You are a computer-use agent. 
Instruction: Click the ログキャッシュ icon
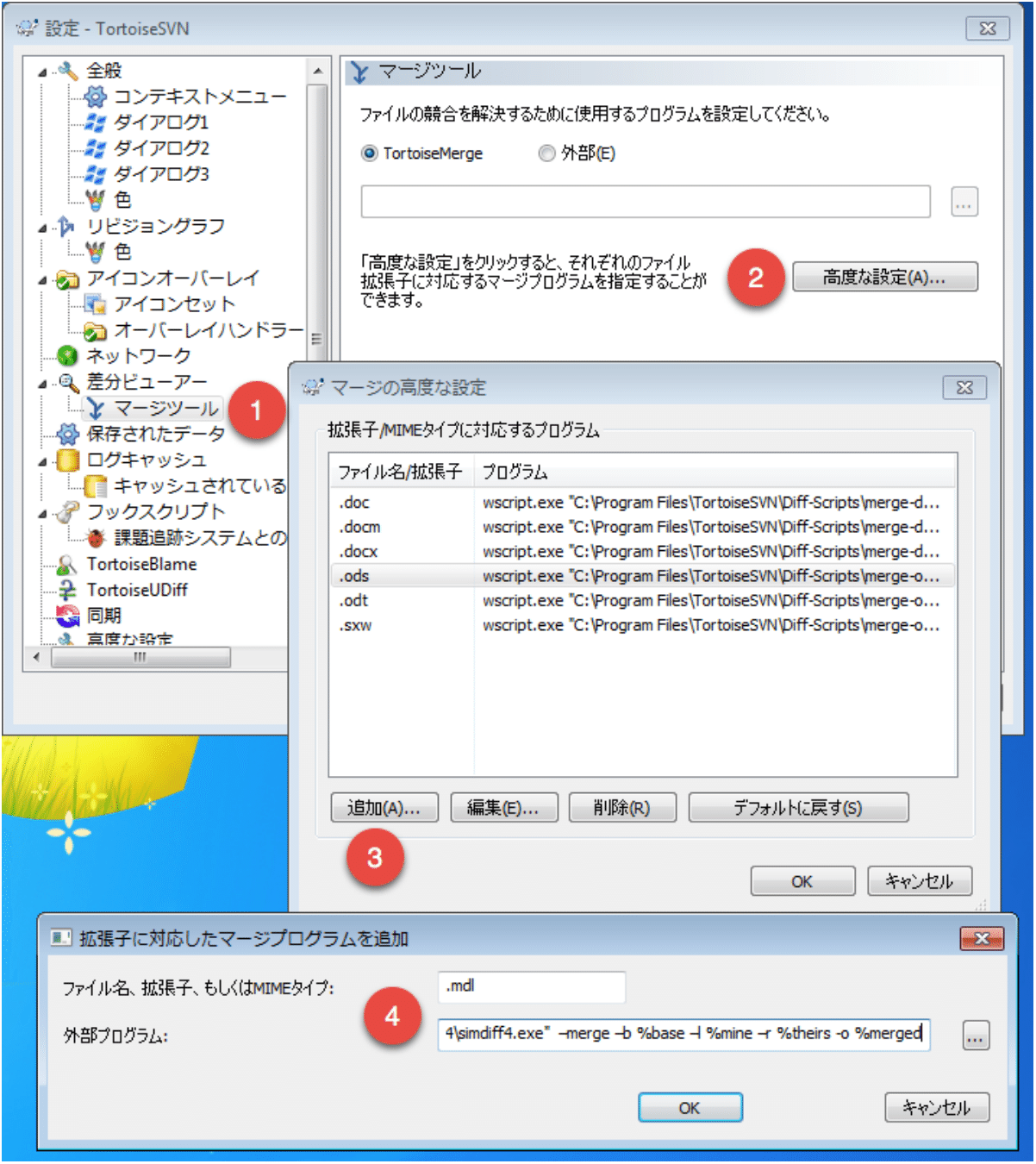tap(67, 460)
